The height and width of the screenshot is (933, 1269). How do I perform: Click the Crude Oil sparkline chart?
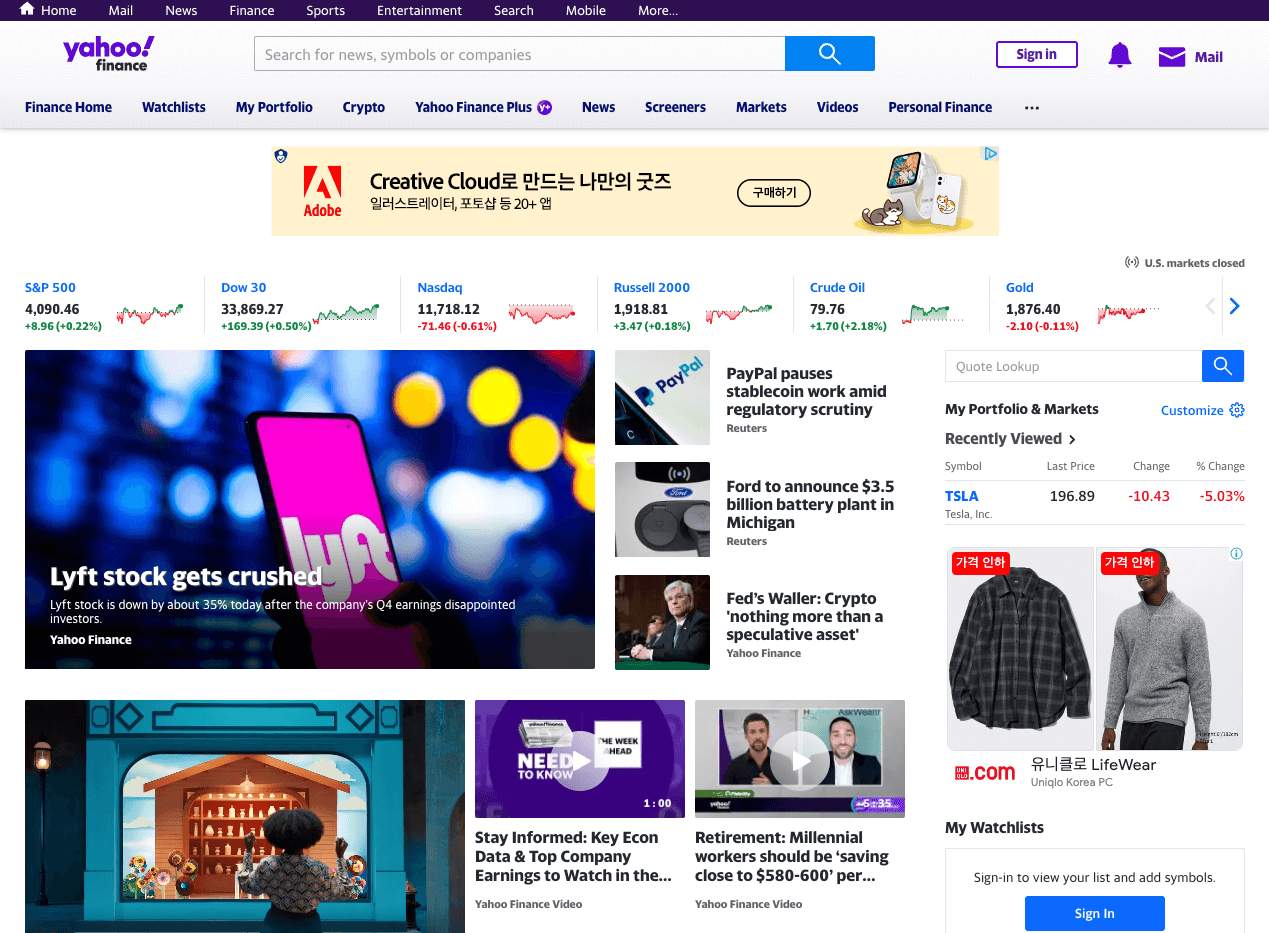click(x=932, y=314)
